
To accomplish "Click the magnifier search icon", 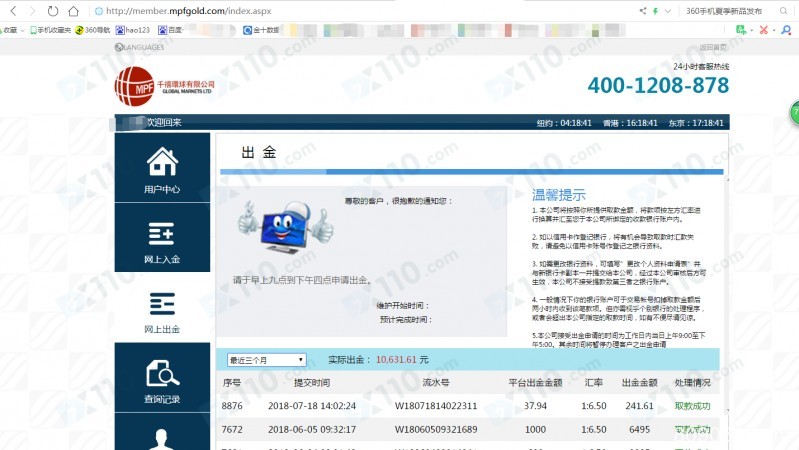I will (784, 11).
